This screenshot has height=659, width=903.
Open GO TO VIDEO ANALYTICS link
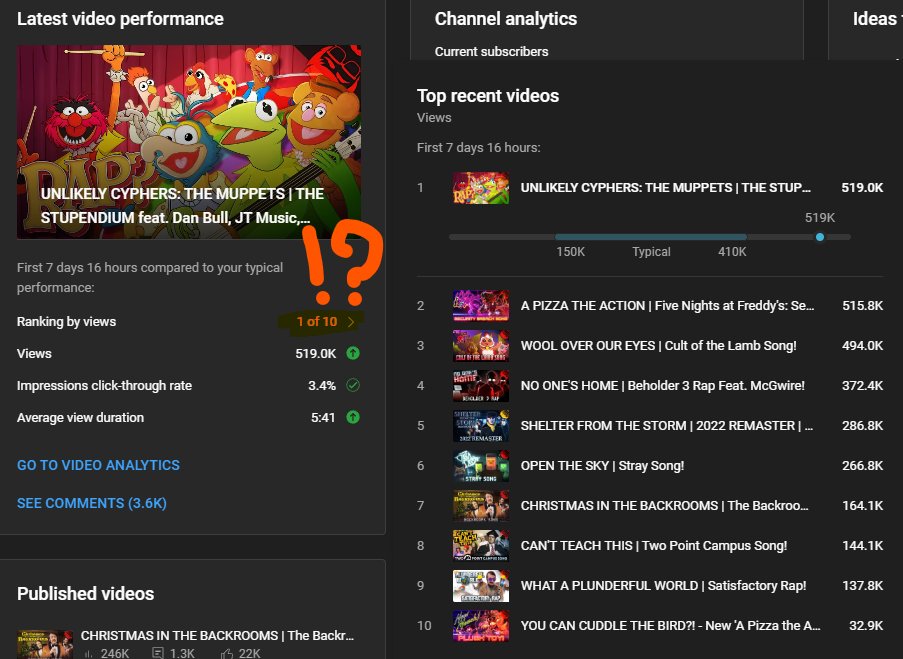click(x=98, y=465)
